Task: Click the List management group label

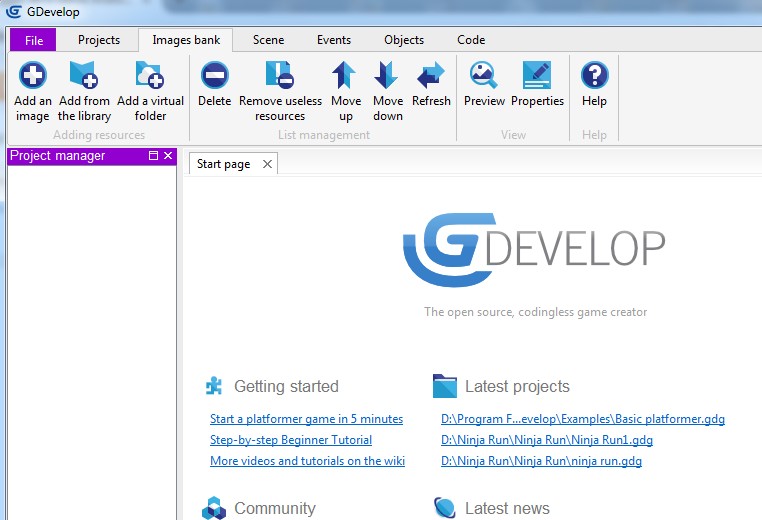Action: [x=324, y=135]
